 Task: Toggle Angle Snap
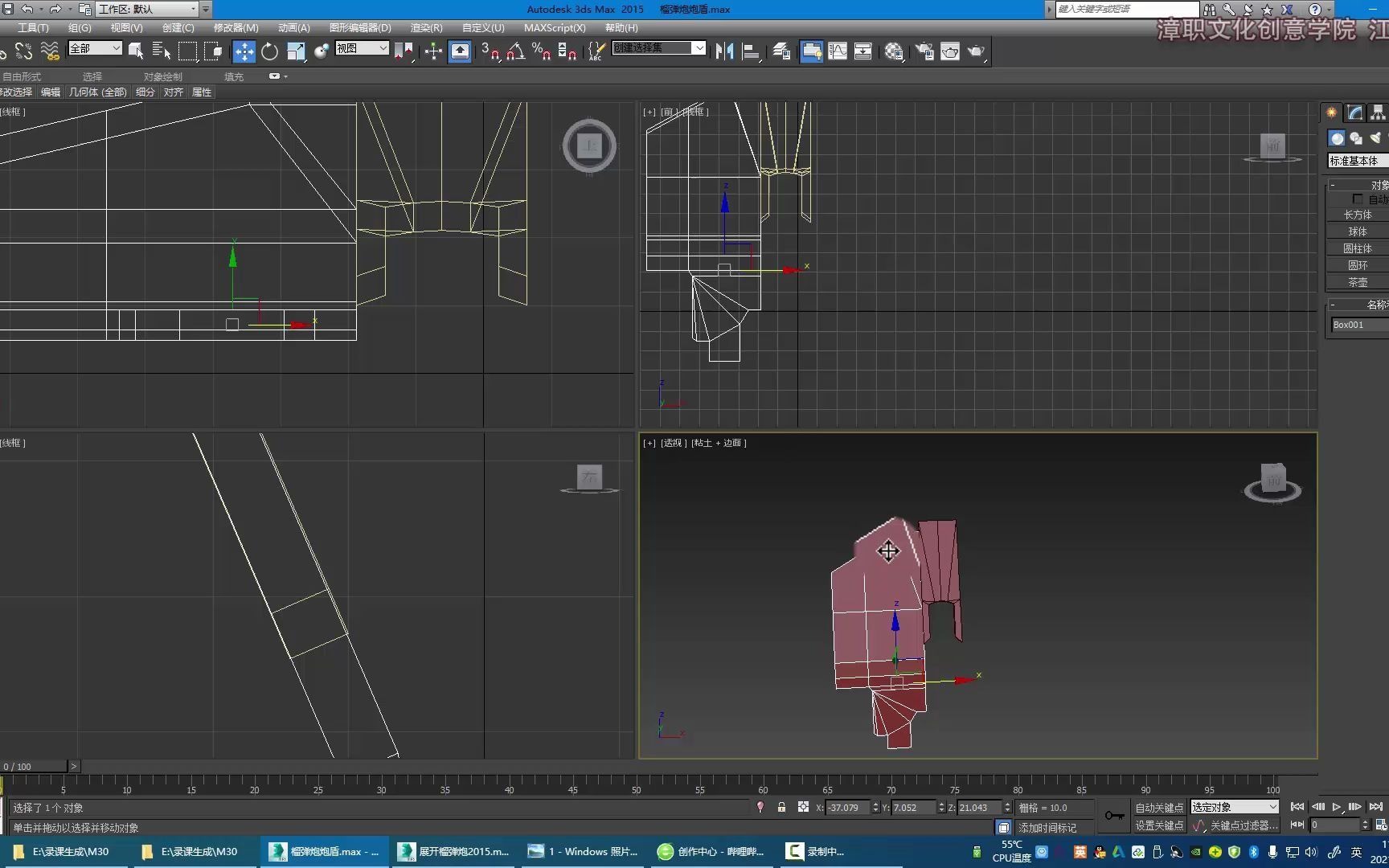(x=516, y=51)
